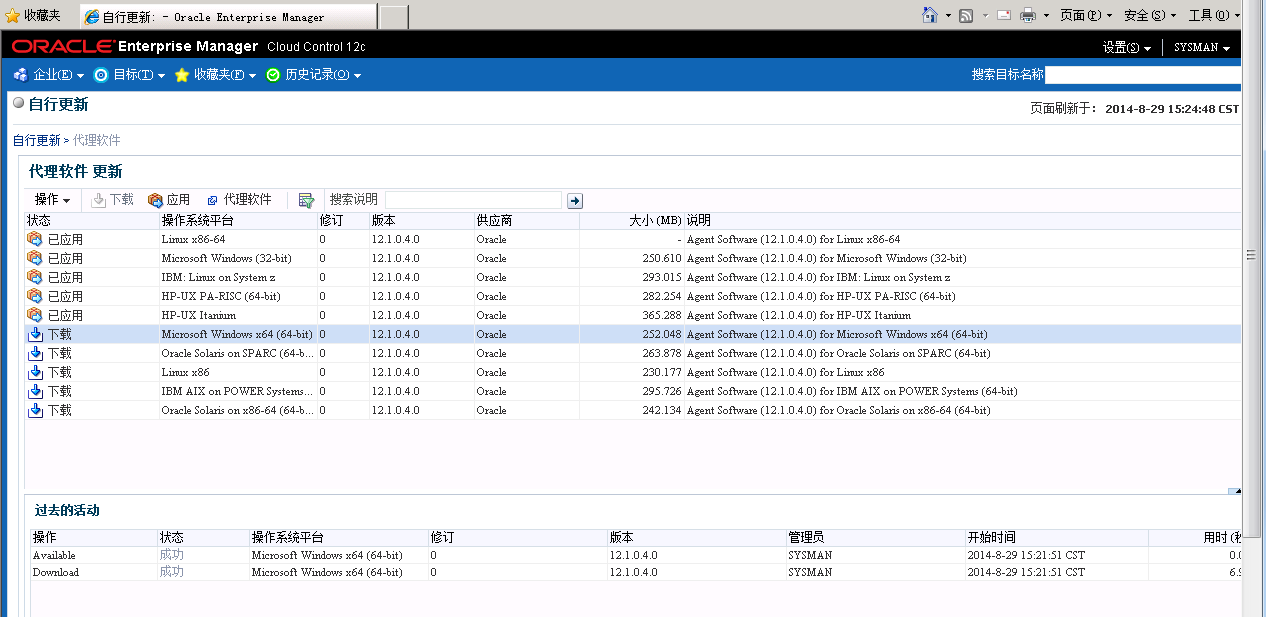Click the browser print icon

click(1028, 15)
